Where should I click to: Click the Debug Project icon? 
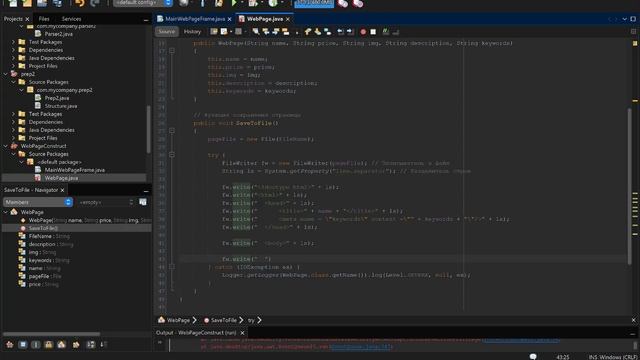point(253,3)
